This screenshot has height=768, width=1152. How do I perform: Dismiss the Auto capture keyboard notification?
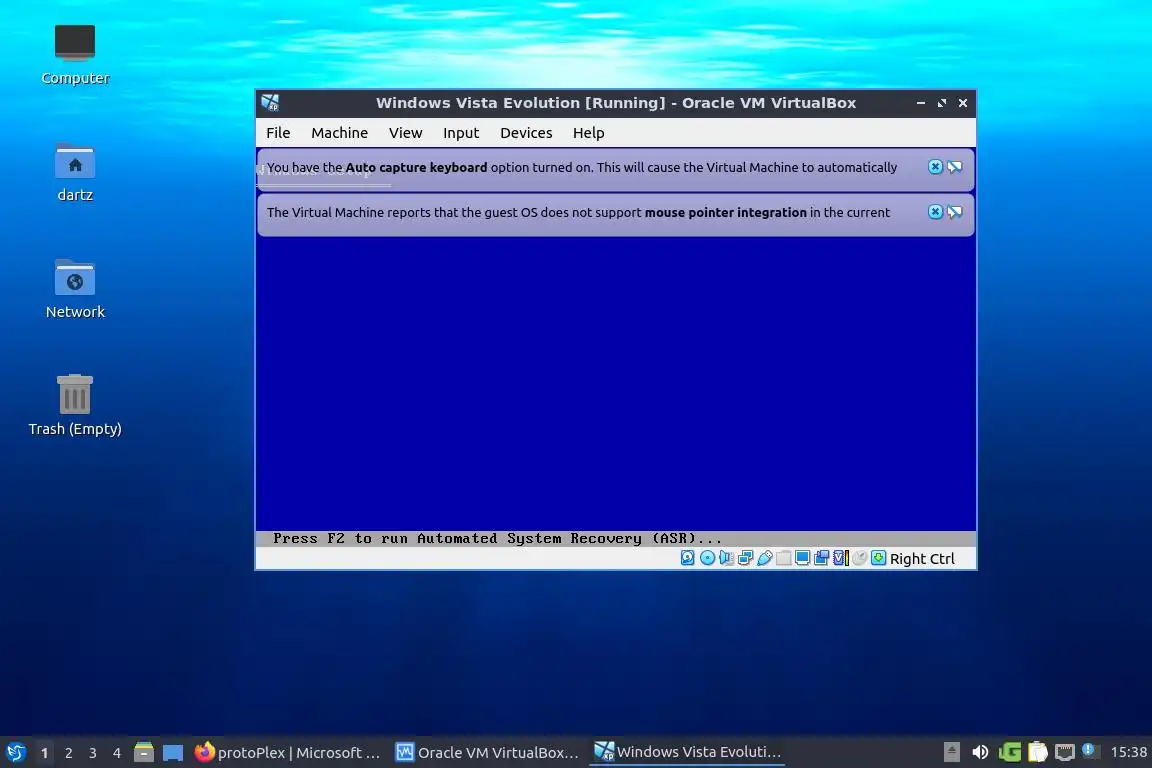click(x=935, y=167)
